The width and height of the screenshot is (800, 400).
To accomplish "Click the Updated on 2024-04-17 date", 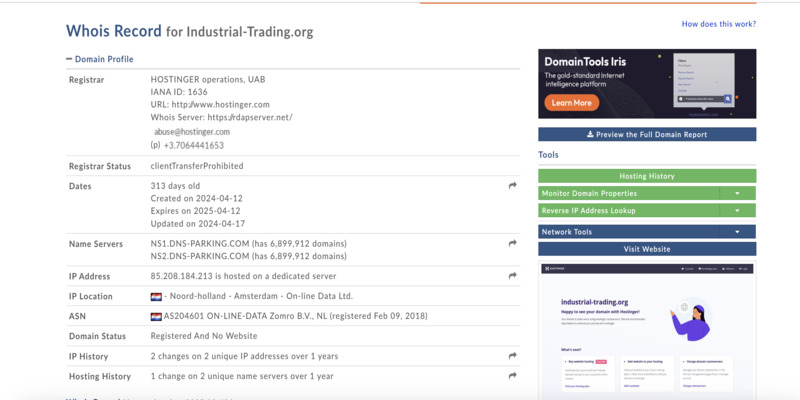I will [x=198, y=223].
